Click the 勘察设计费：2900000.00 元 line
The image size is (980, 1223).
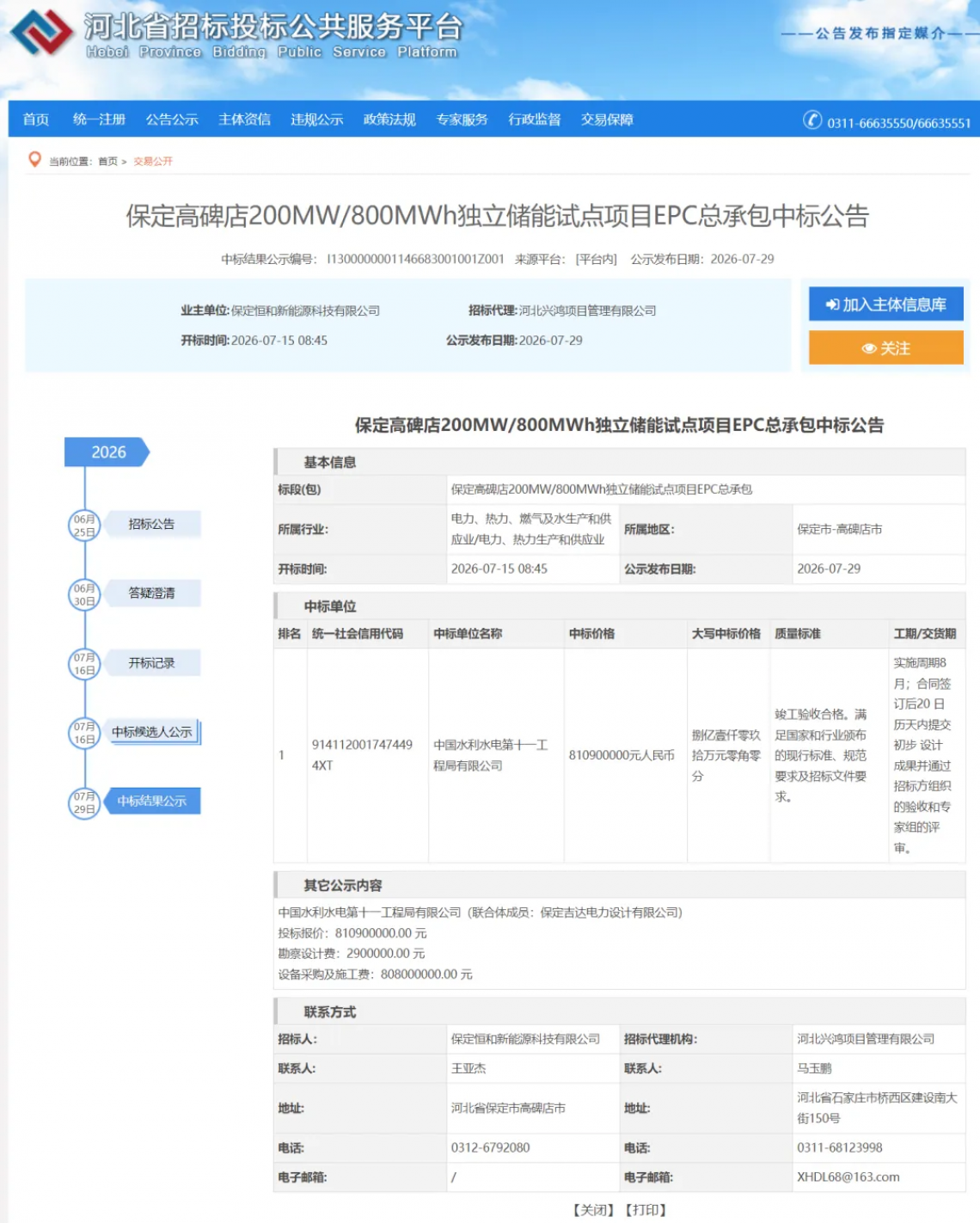(x=351, y=953)
